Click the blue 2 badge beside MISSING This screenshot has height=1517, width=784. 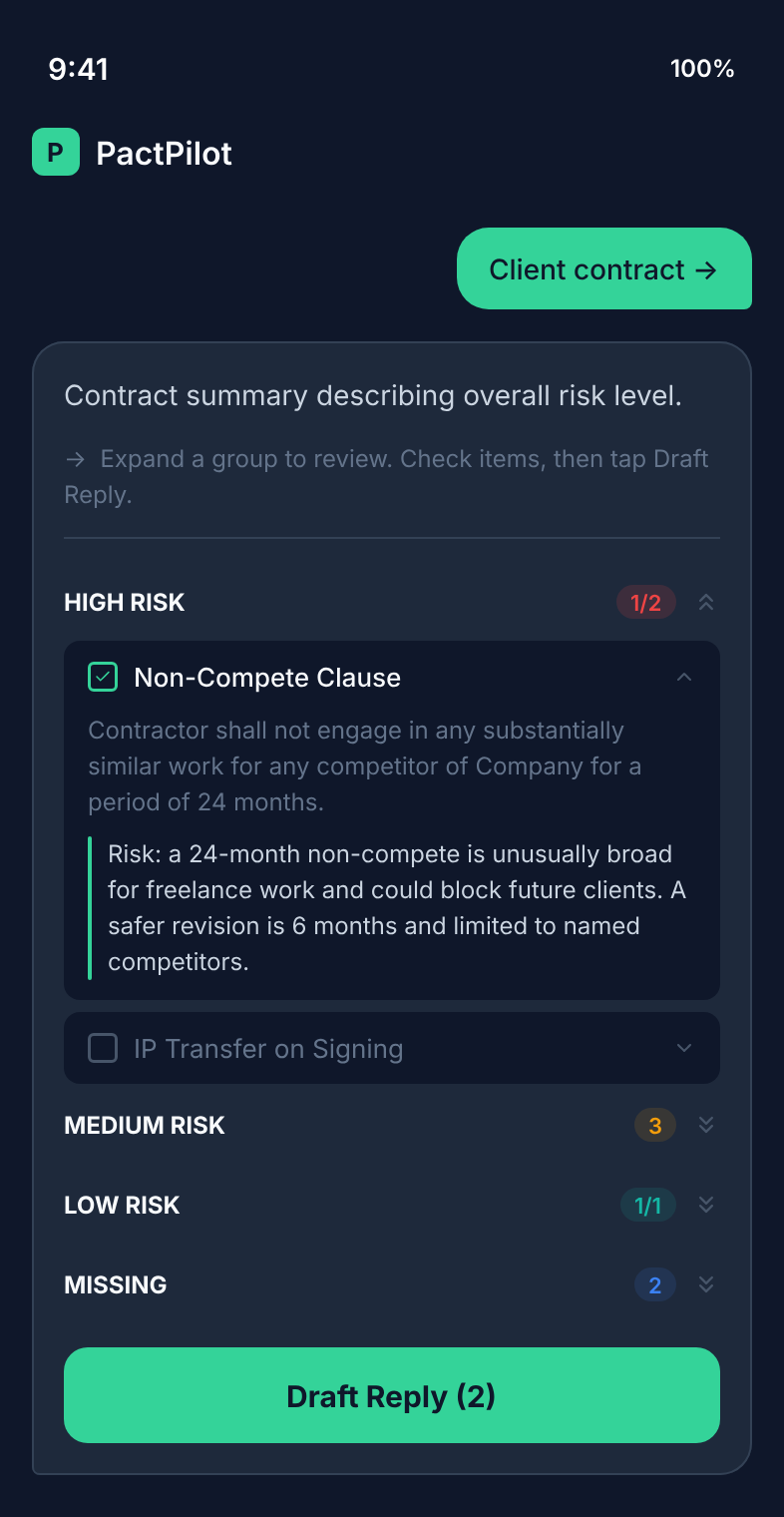point(654,1284)
